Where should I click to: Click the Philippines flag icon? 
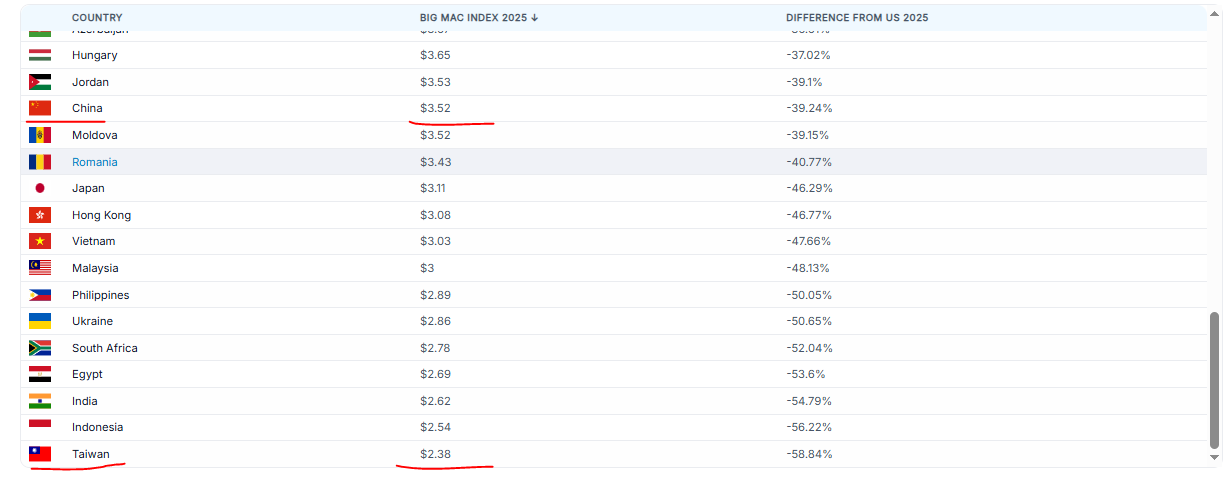[x=40, y=295]
